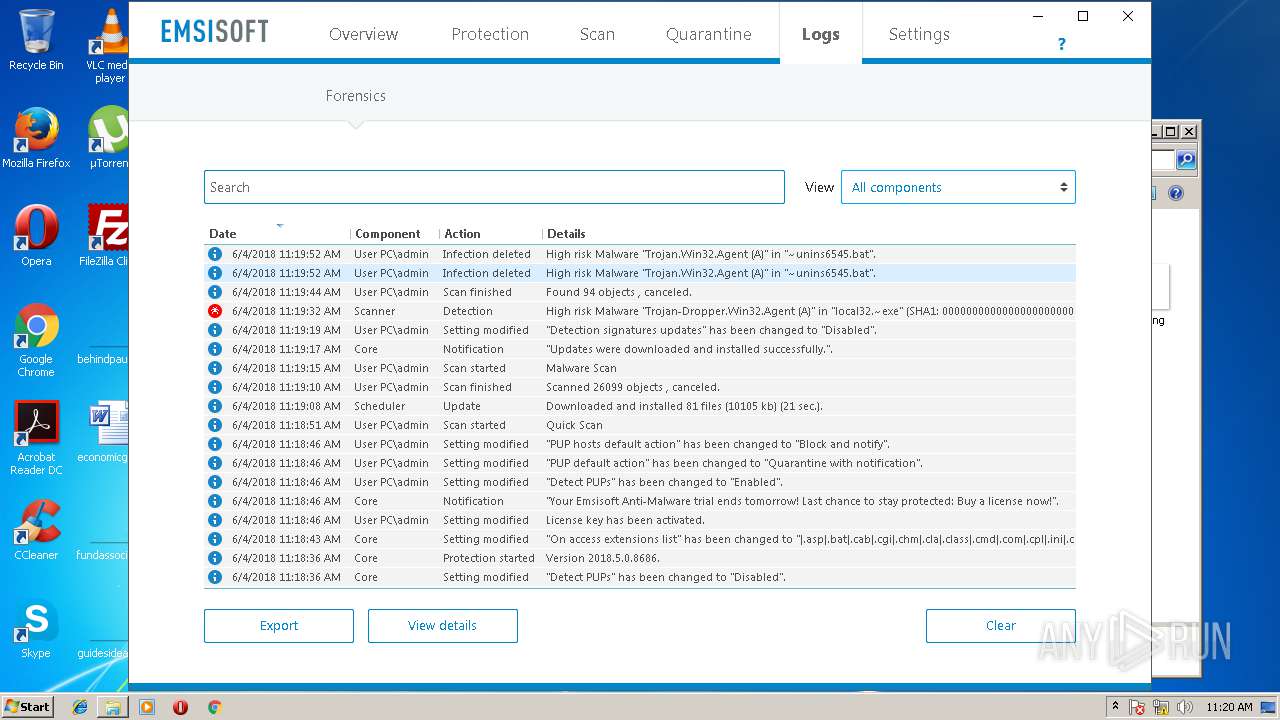
Task: Select the 'On access extensions list' entry
Action: (640, 539)
